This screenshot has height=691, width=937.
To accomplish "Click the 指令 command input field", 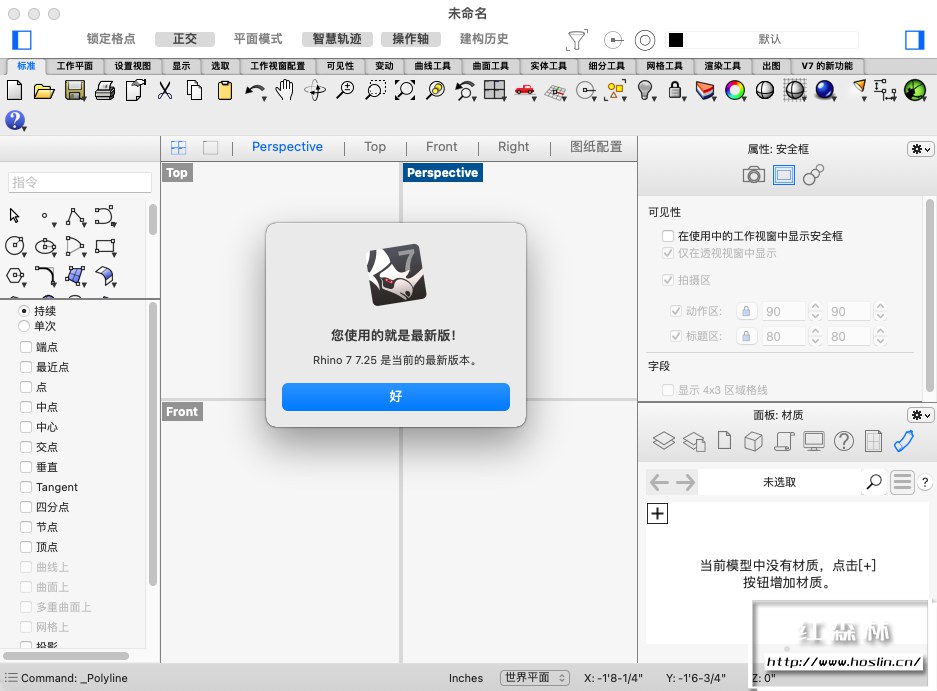I will pyautogui.click(x=79, y=182).
